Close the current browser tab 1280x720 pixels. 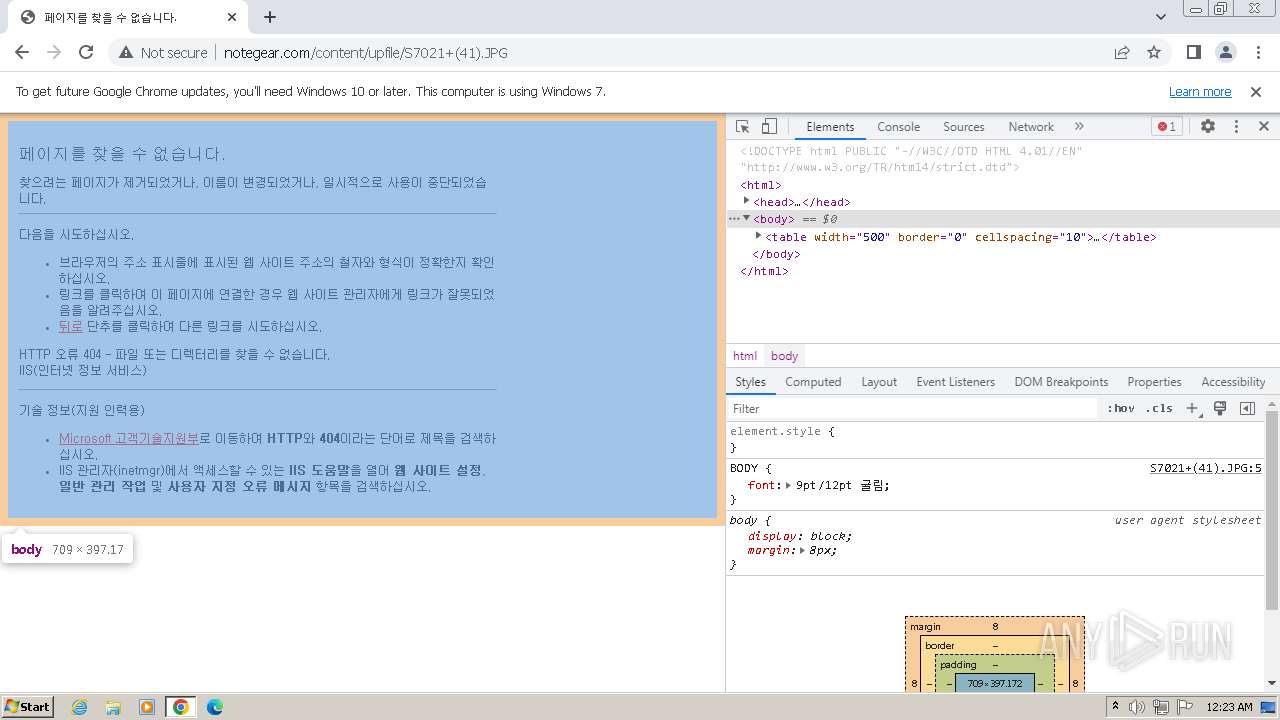coord(232,17)
